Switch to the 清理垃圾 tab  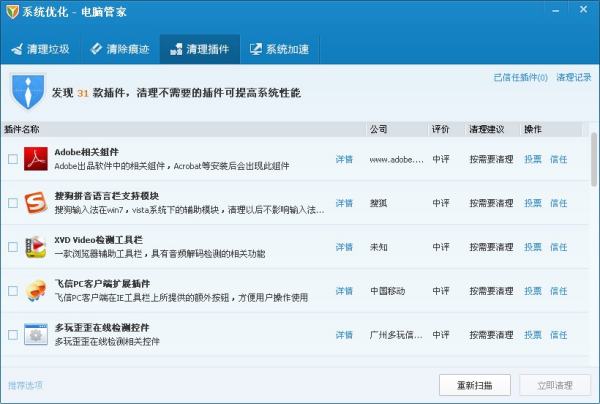point(41,49)
